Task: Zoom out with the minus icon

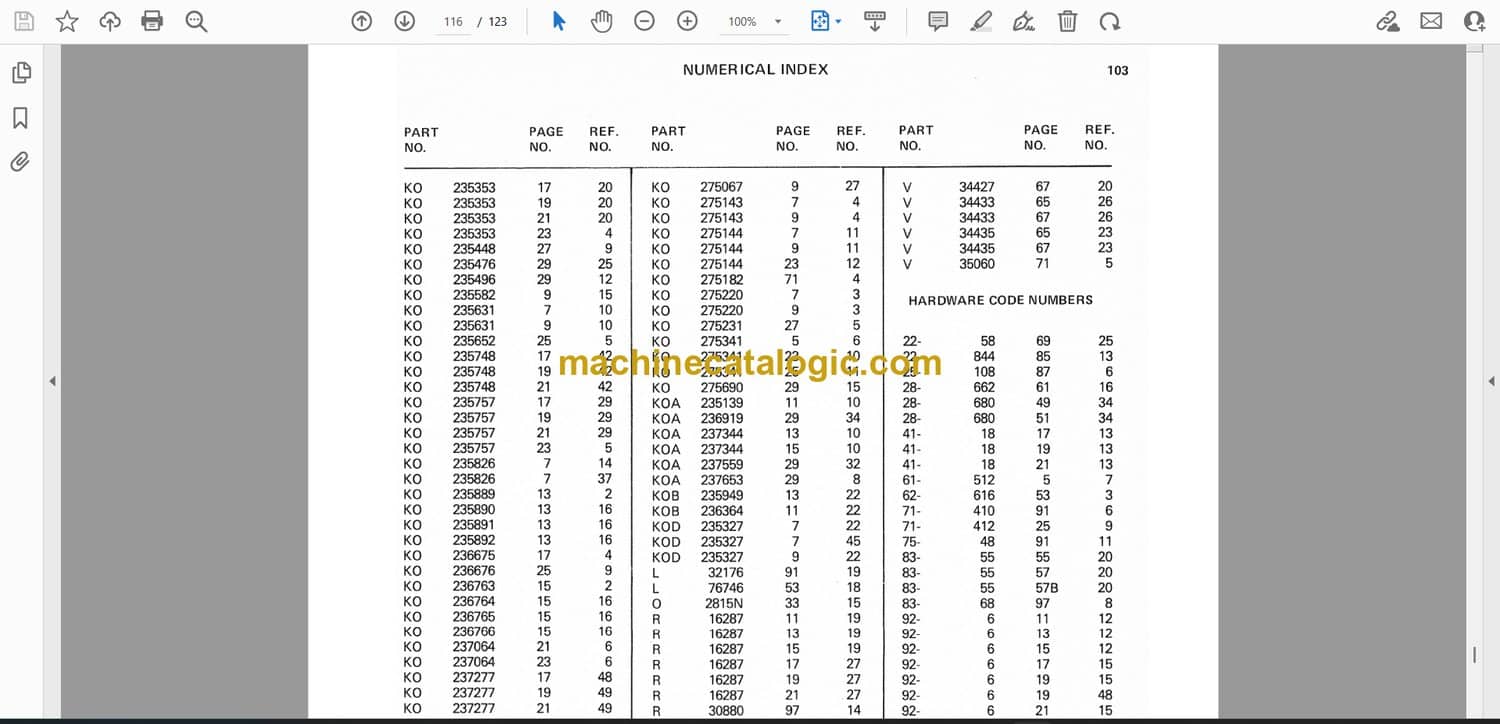Action: [x=645, y=21]
